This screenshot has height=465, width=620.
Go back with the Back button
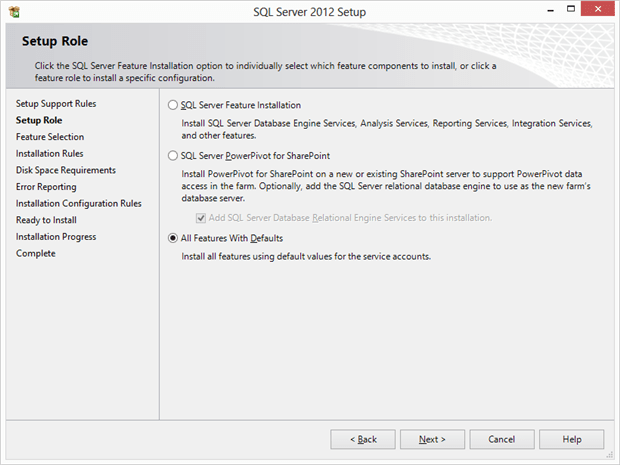coord(363,439)
